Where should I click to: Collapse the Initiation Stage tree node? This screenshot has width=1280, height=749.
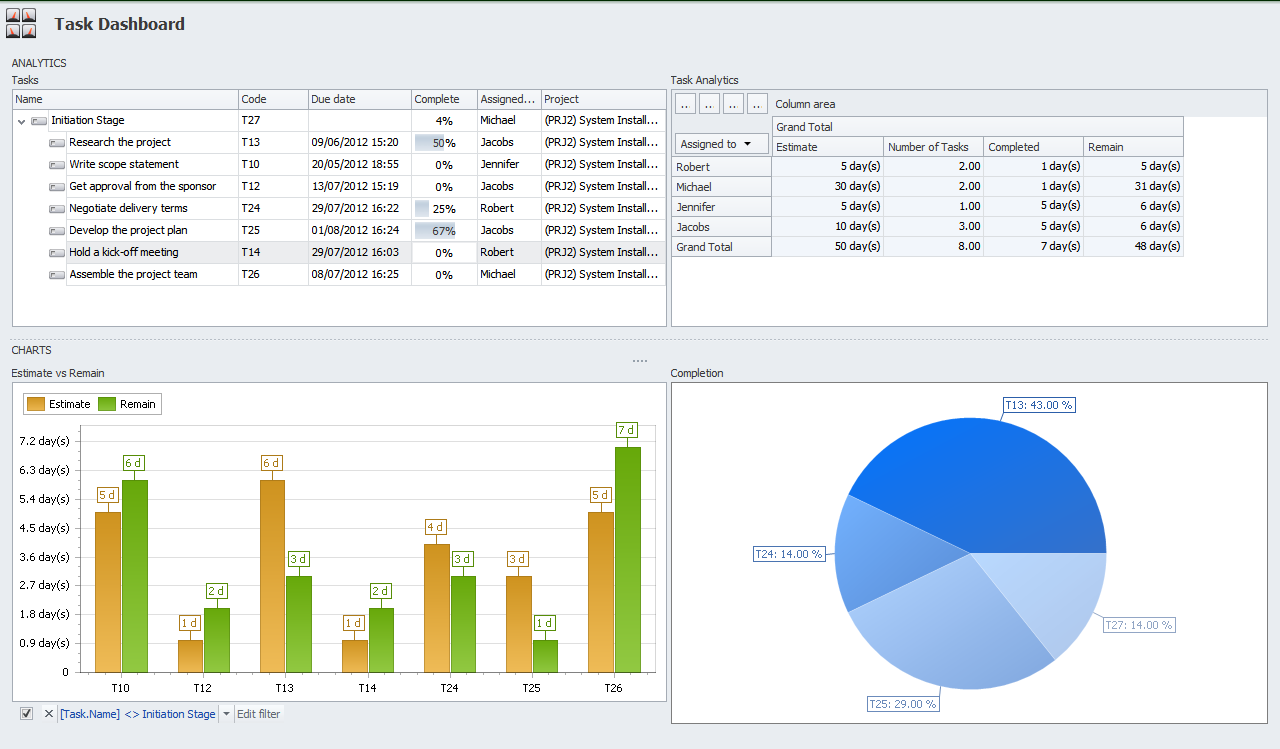click(x=22, y=121)
